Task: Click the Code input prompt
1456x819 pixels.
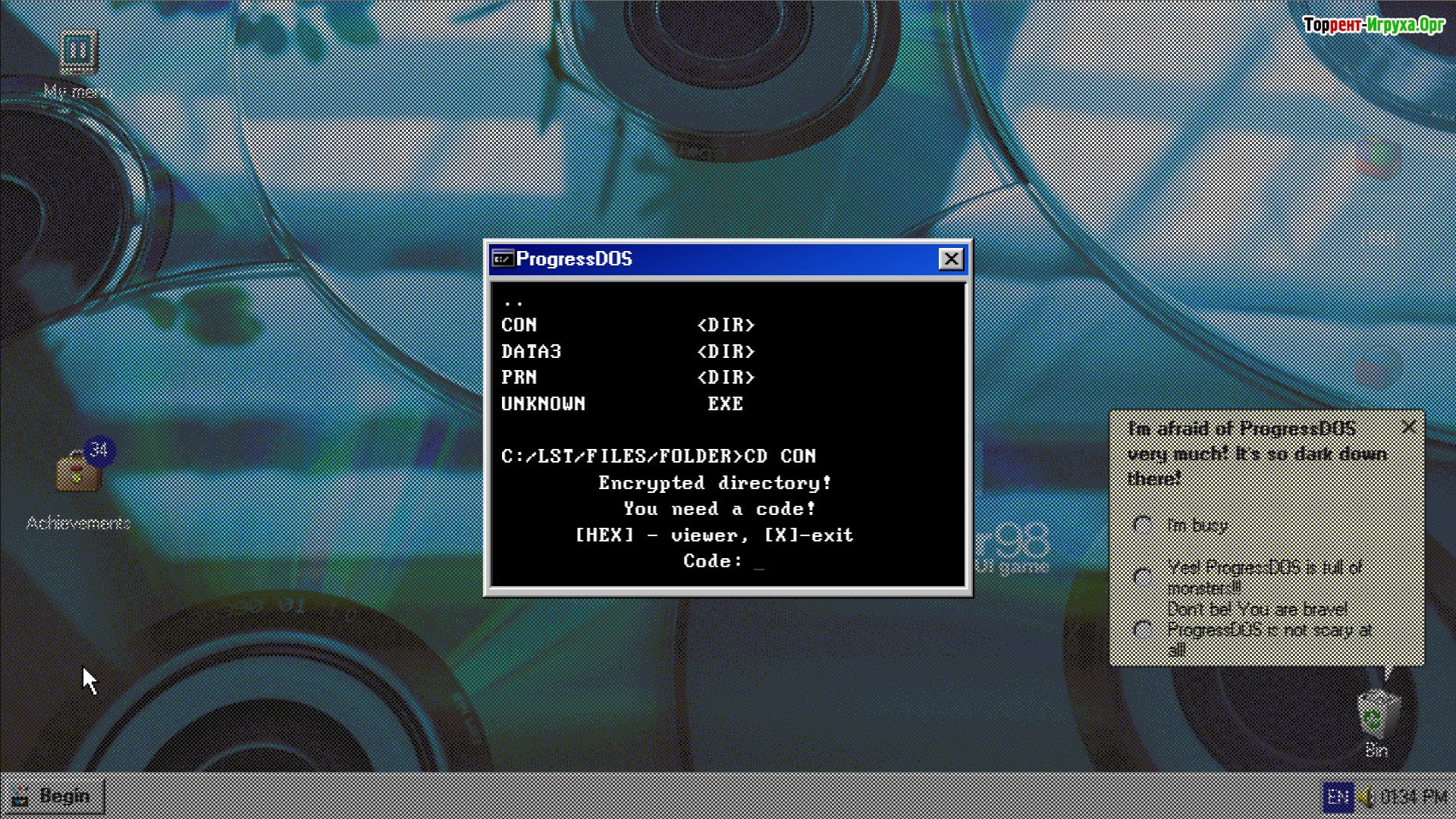Action: [x=758, y=561]
